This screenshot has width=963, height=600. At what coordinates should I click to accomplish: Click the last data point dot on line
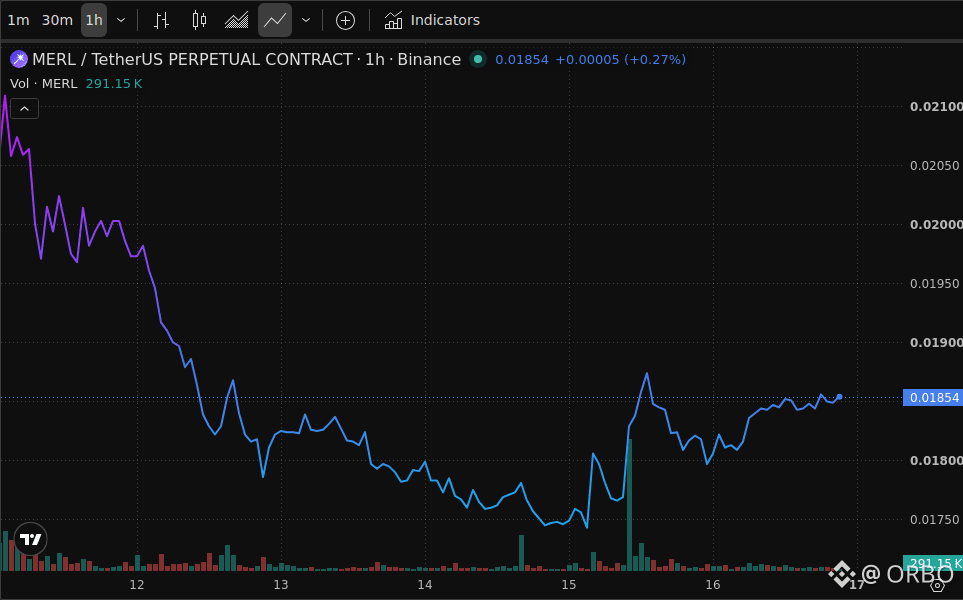pyautogui.click(x=840, y=397)
